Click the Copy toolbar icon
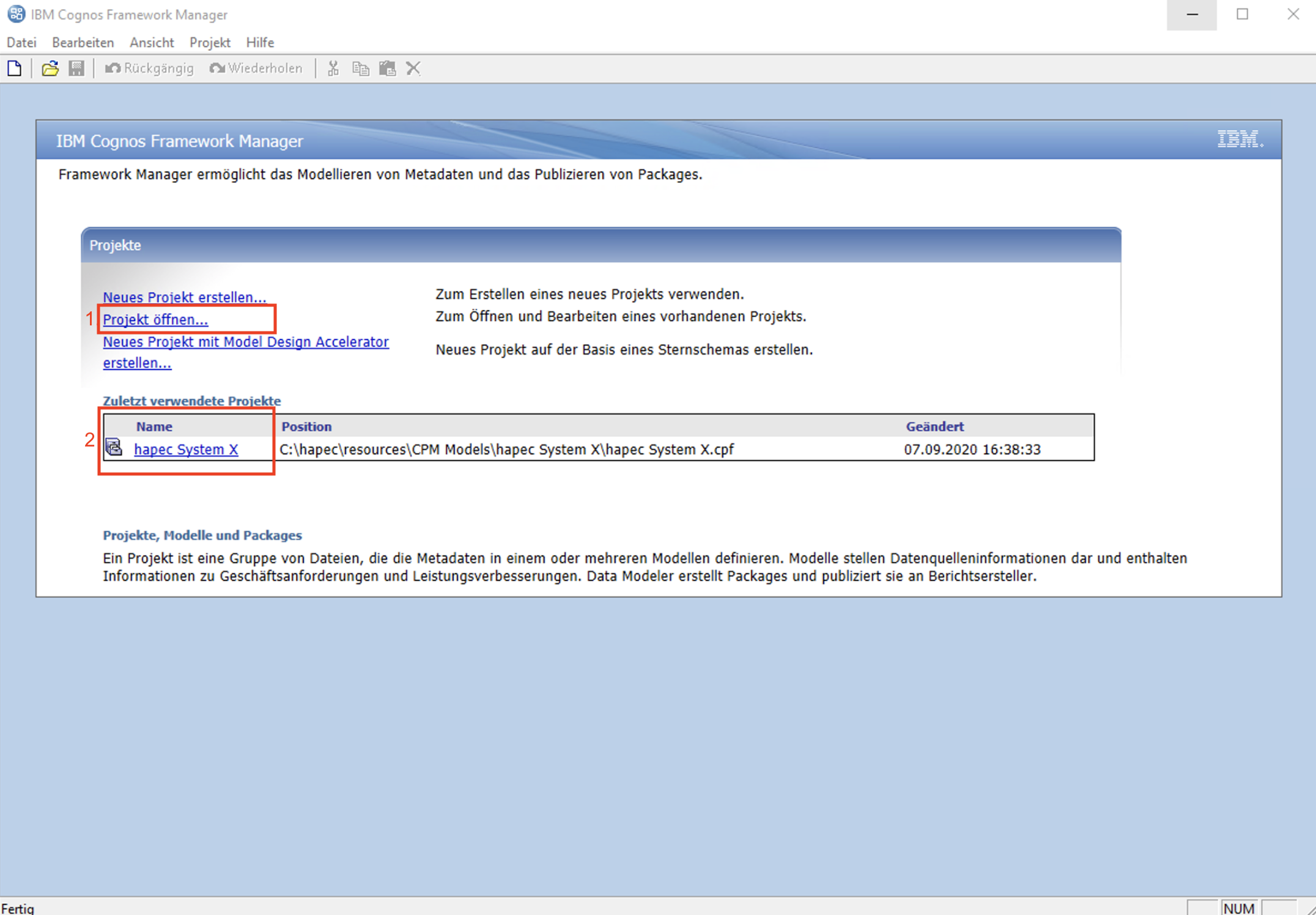Image resolution: width=1316 pixels, height=915 pixels. 361,69
